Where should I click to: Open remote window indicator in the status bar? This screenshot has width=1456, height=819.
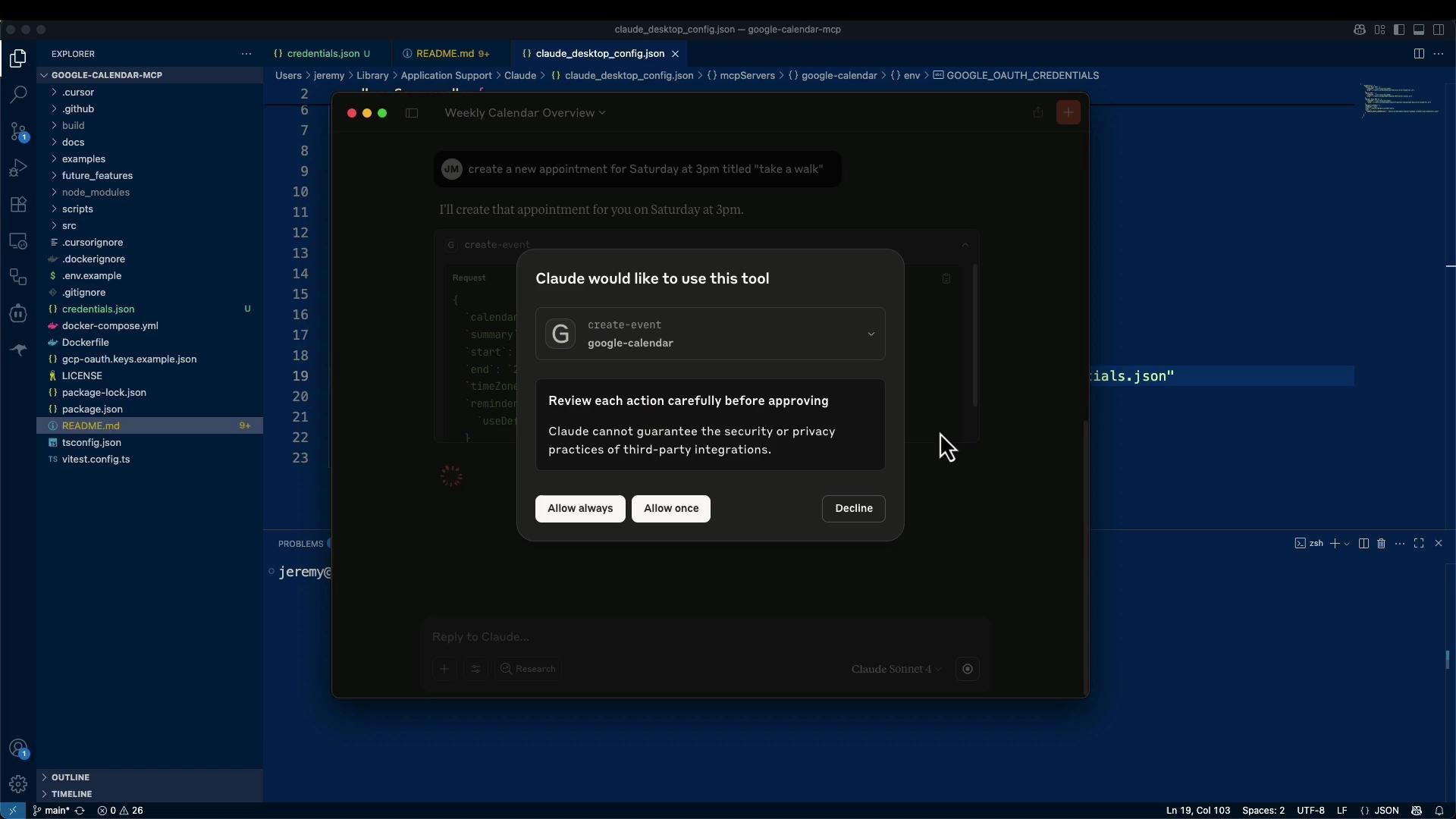tap(13, 811)
